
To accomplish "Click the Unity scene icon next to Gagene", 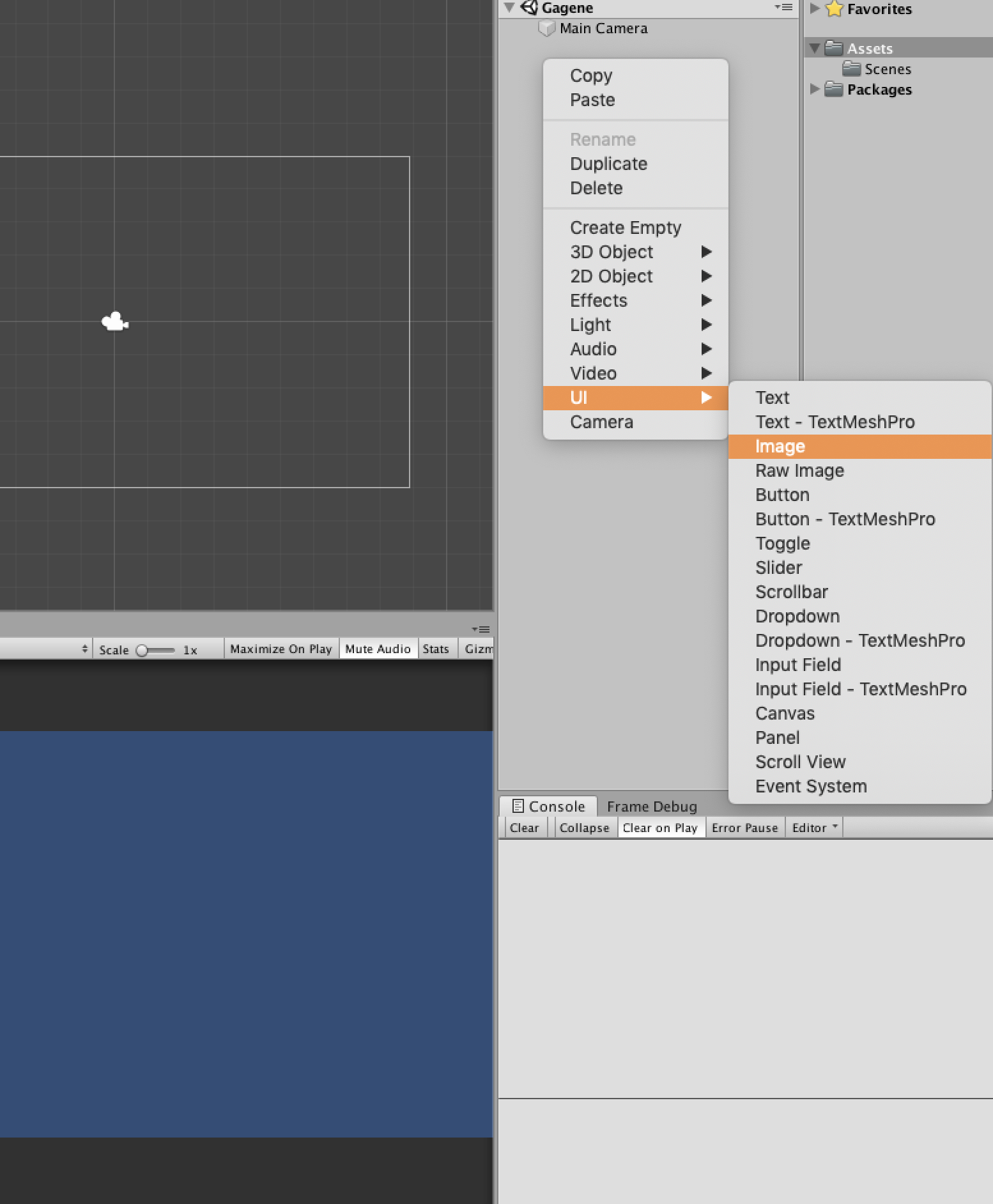I will [x=529, y=8].
